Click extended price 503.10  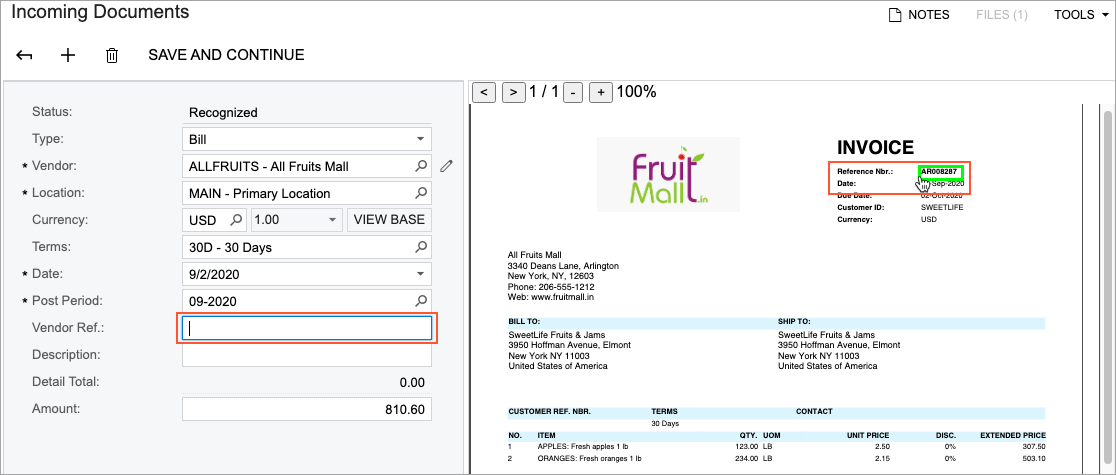(1032, 459)
